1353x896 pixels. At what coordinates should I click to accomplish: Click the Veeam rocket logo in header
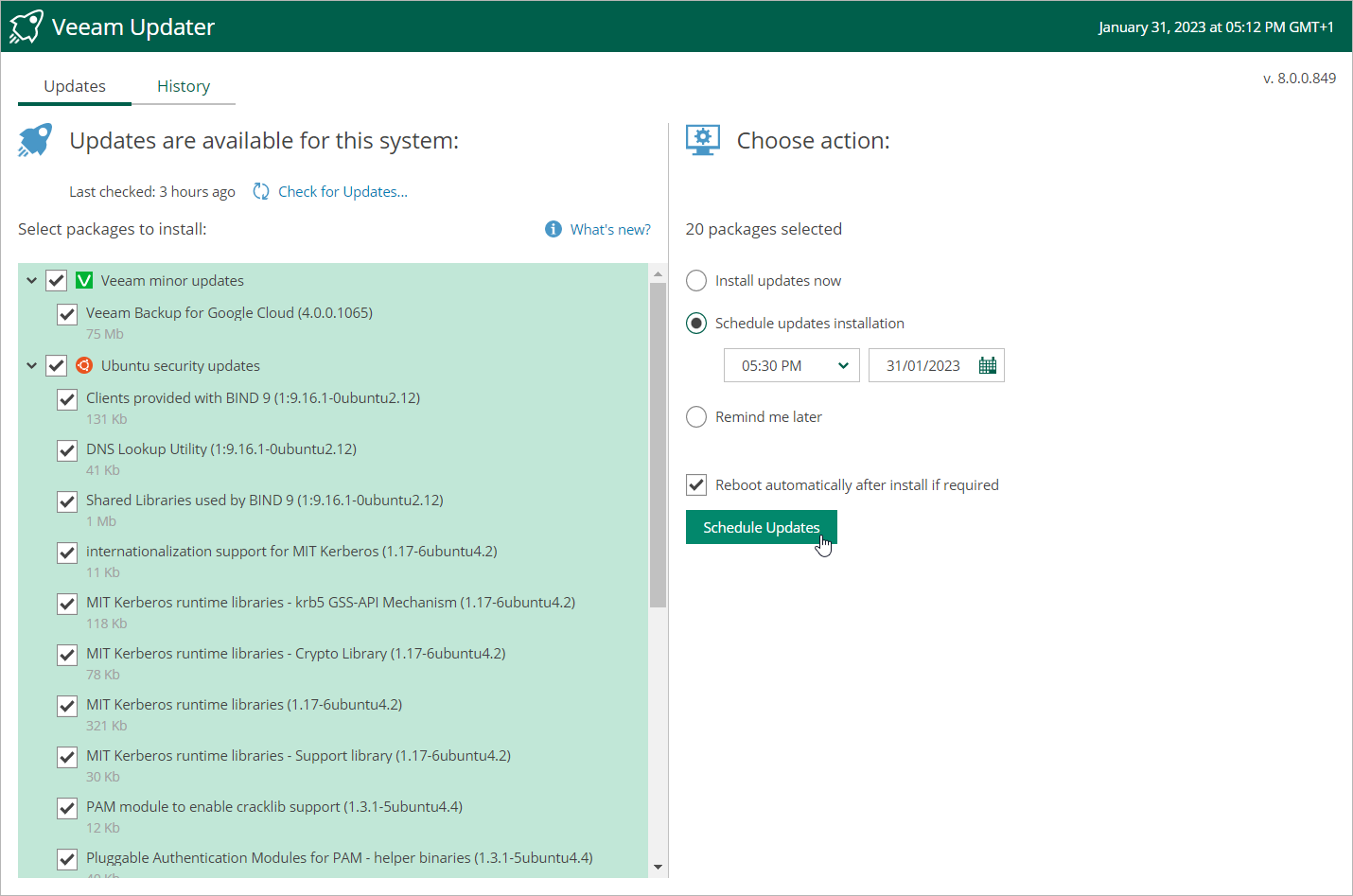[x=26, y=26]
